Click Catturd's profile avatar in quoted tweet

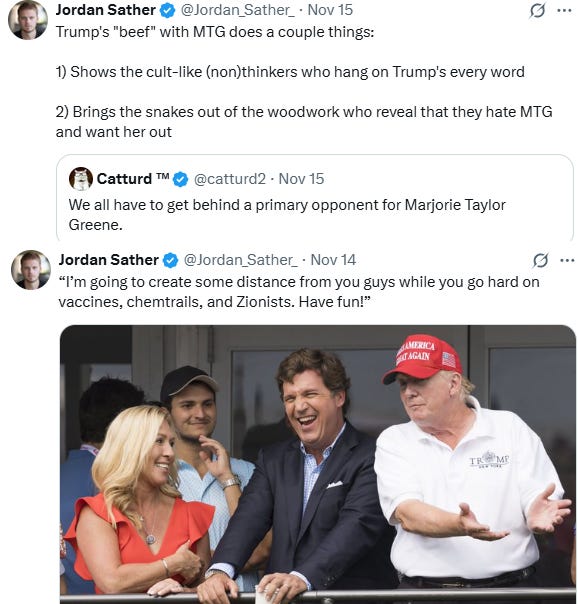81,179
